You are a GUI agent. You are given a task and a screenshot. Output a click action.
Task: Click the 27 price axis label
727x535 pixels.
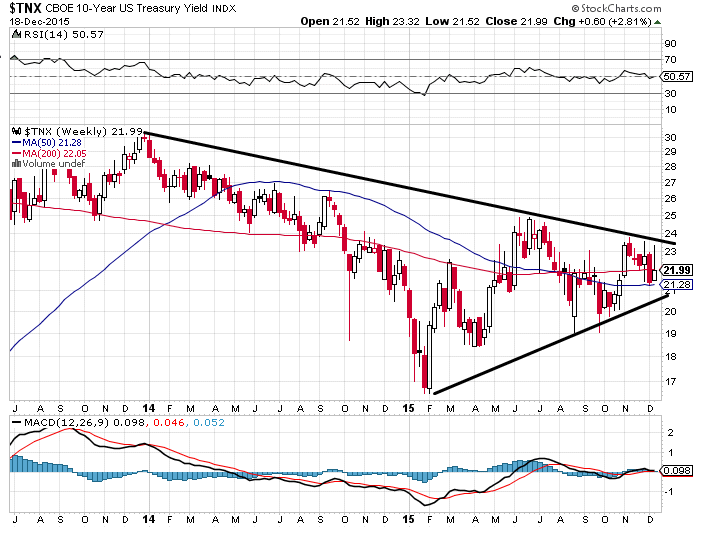click(x=670, y=183)
